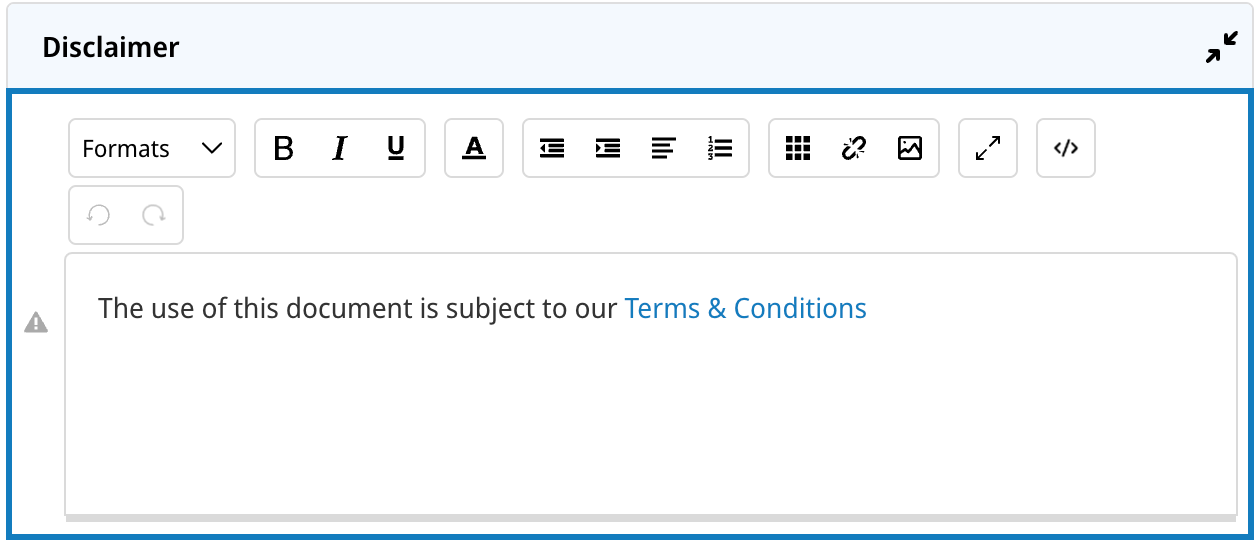Toggle bold formatting
1258x544 pixels.
point(284,149)
